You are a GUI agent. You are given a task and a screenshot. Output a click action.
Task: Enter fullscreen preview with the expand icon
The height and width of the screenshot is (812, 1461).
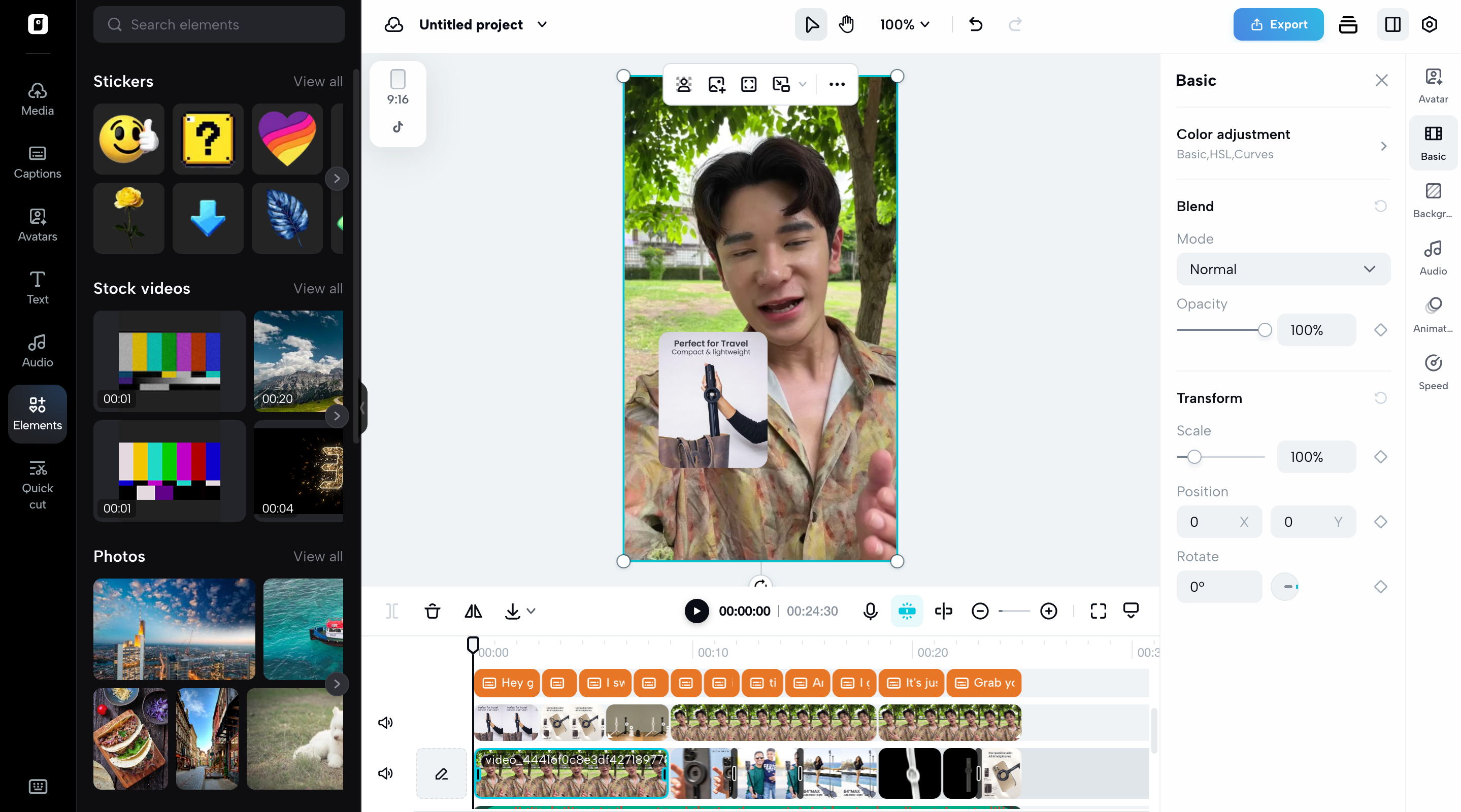click(x=1098, y=611)
